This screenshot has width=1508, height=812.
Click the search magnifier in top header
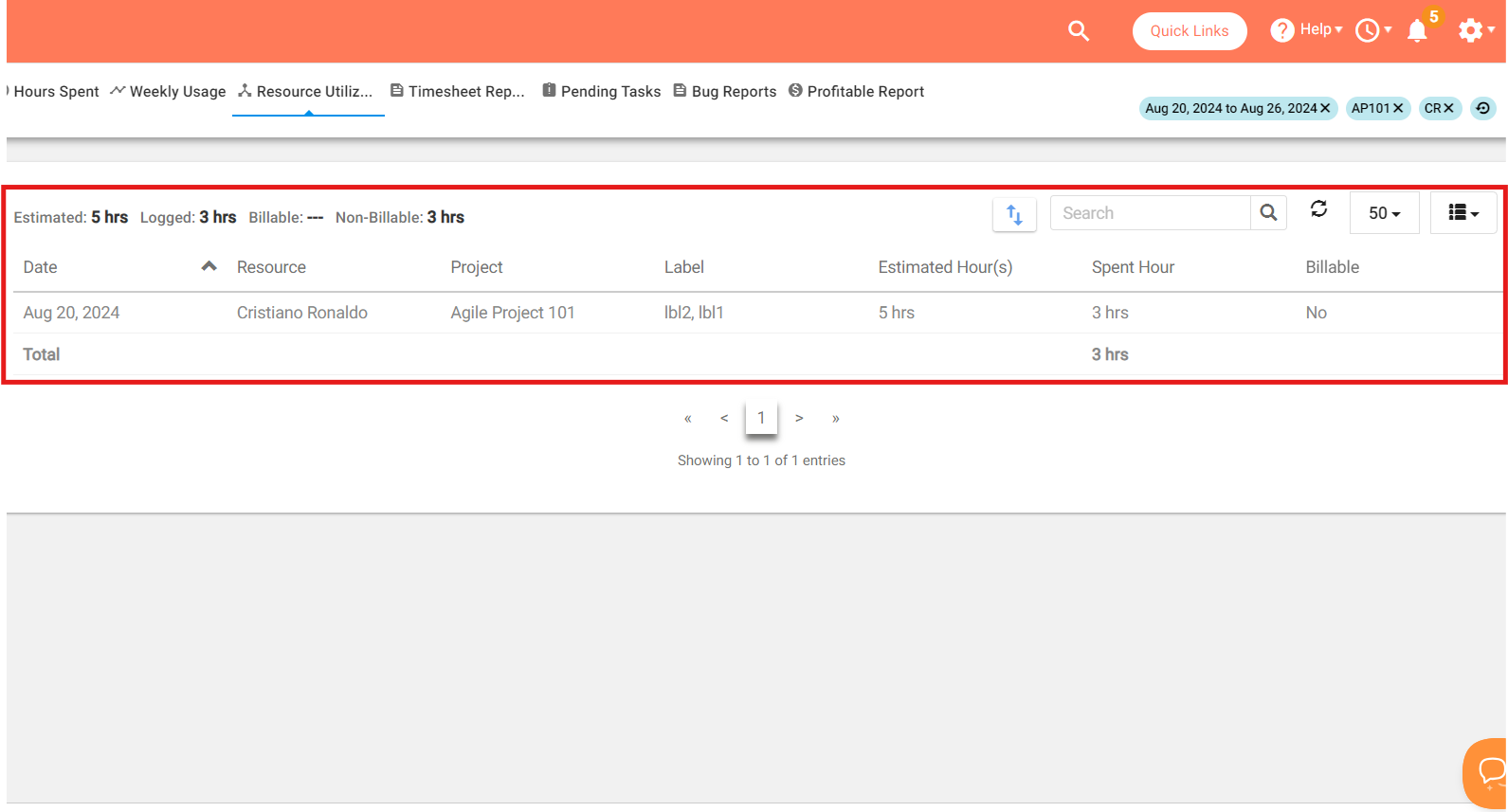click(1078, 31)
